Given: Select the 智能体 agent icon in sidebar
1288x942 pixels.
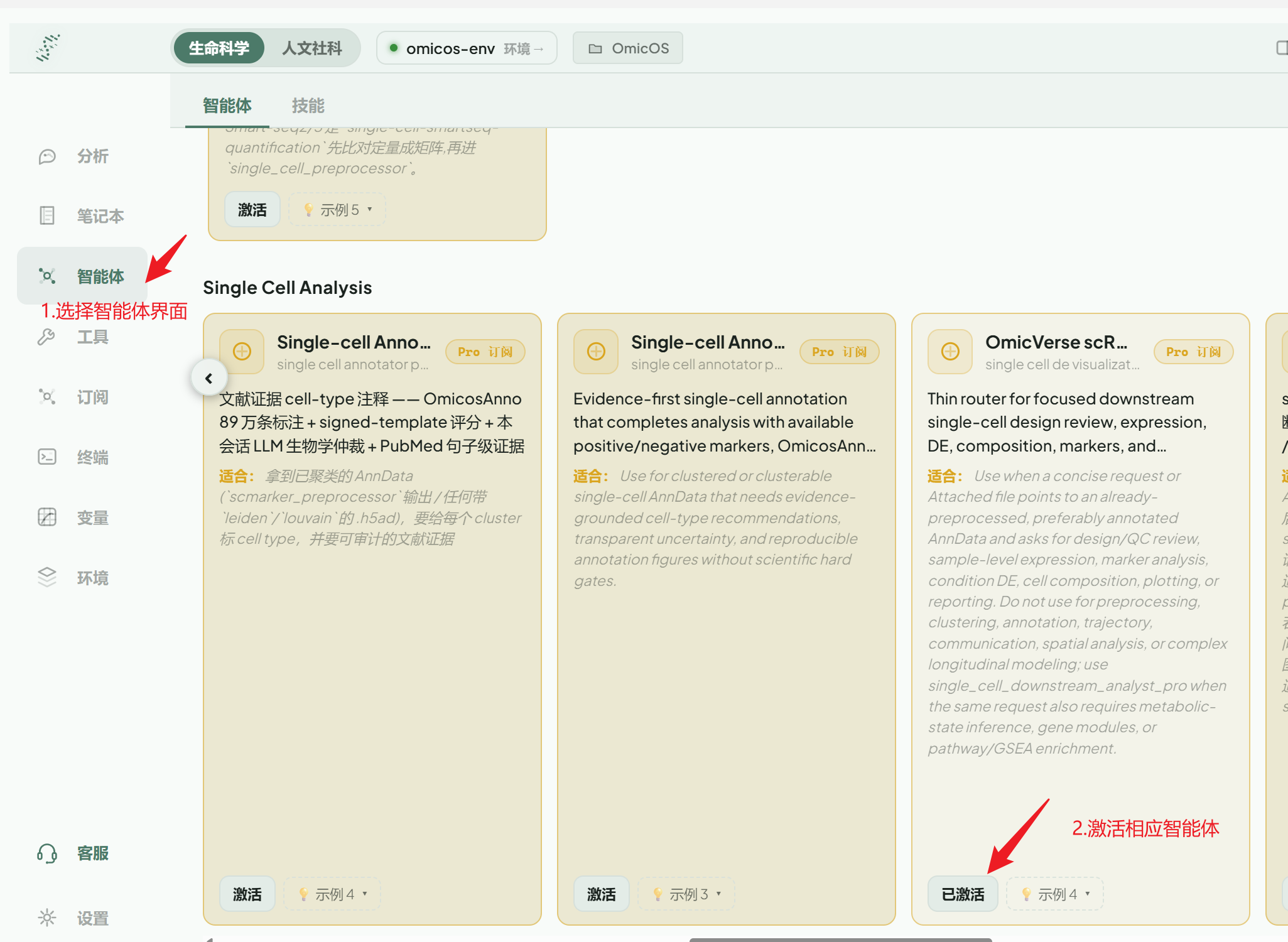Looking at the screenshot, I should pyautogui.click(x=47, y=276).
